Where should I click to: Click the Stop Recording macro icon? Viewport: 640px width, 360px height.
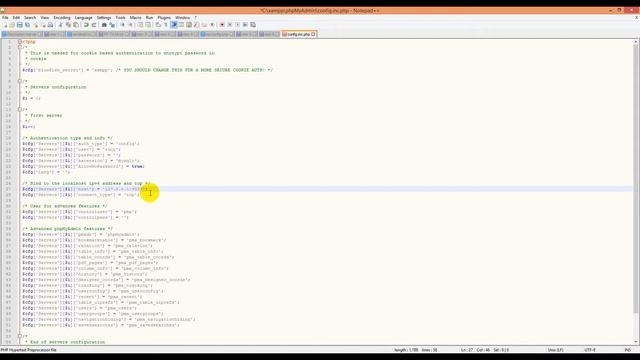[x=230, y=25]
